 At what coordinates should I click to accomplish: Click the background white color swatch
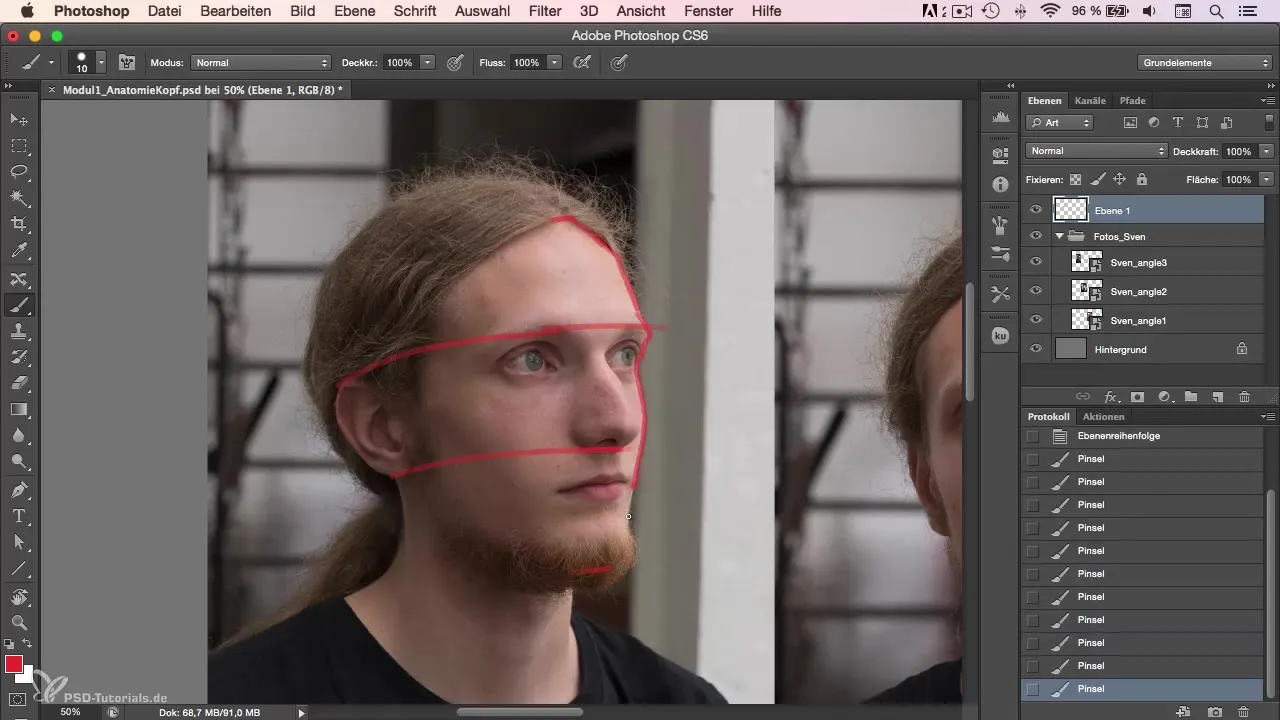pyautogui.click(x=27, y=675)
